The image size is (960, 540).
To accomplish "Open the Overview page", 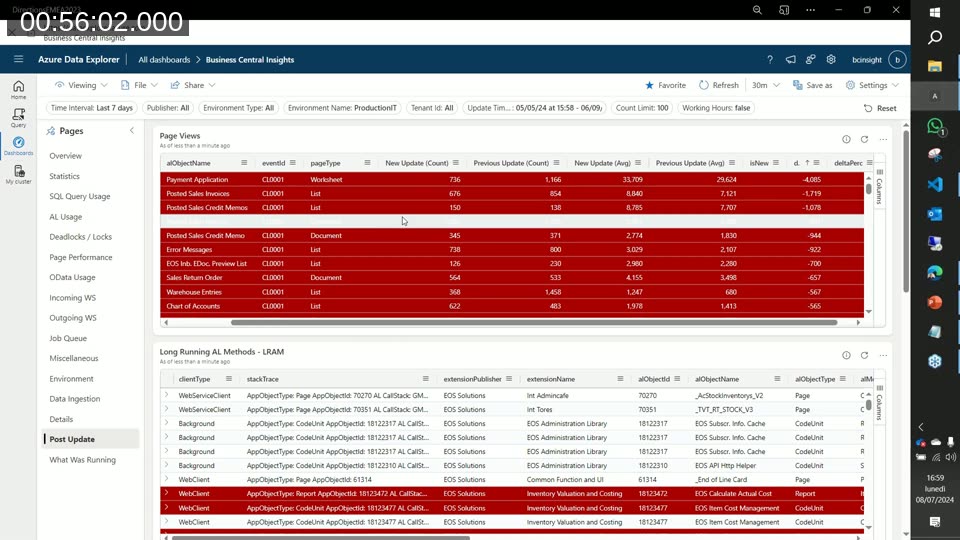I will [66, 156].
